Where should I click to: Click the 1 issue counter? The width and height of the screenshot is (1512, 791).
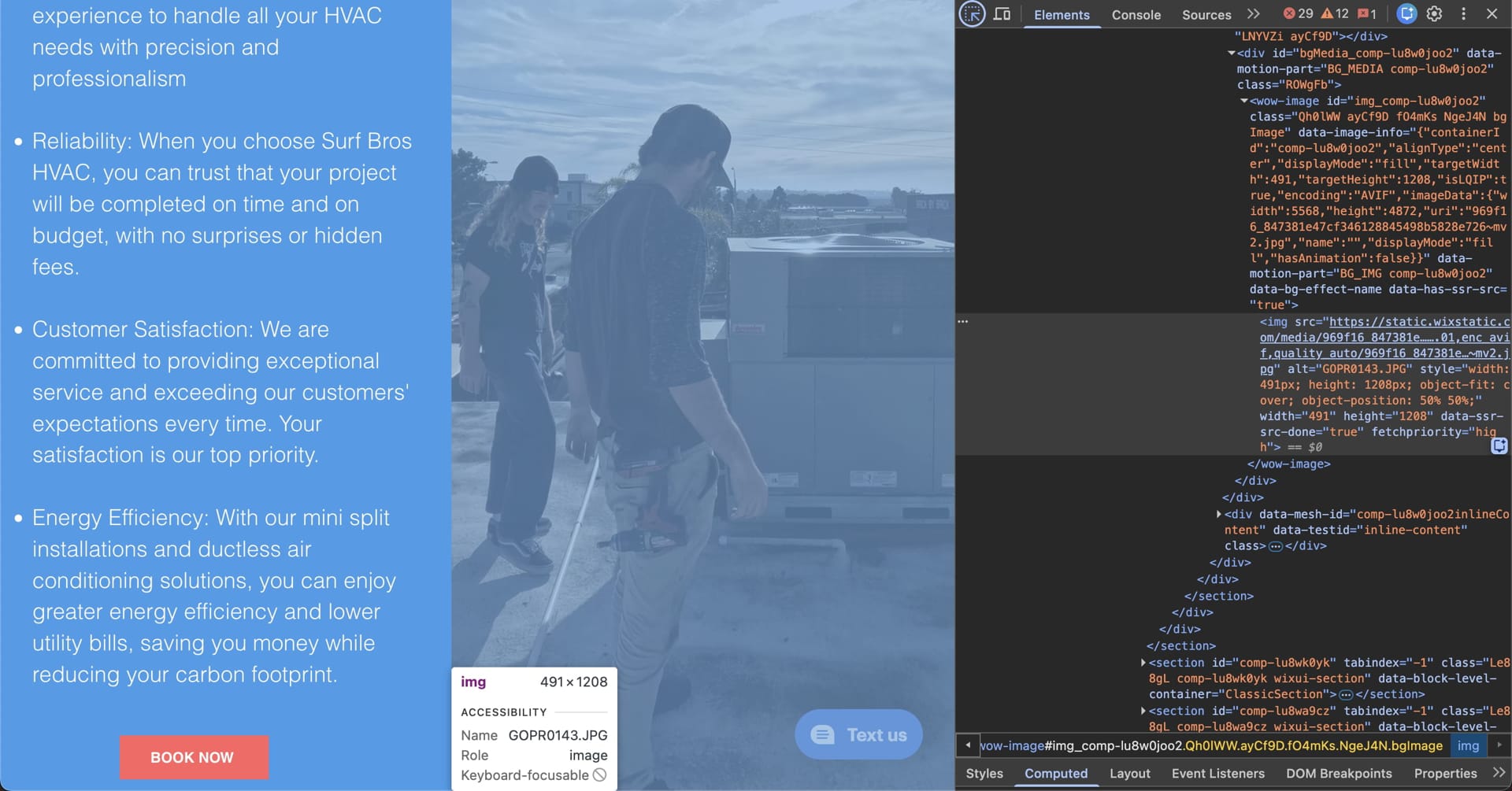click(1368, 13)
